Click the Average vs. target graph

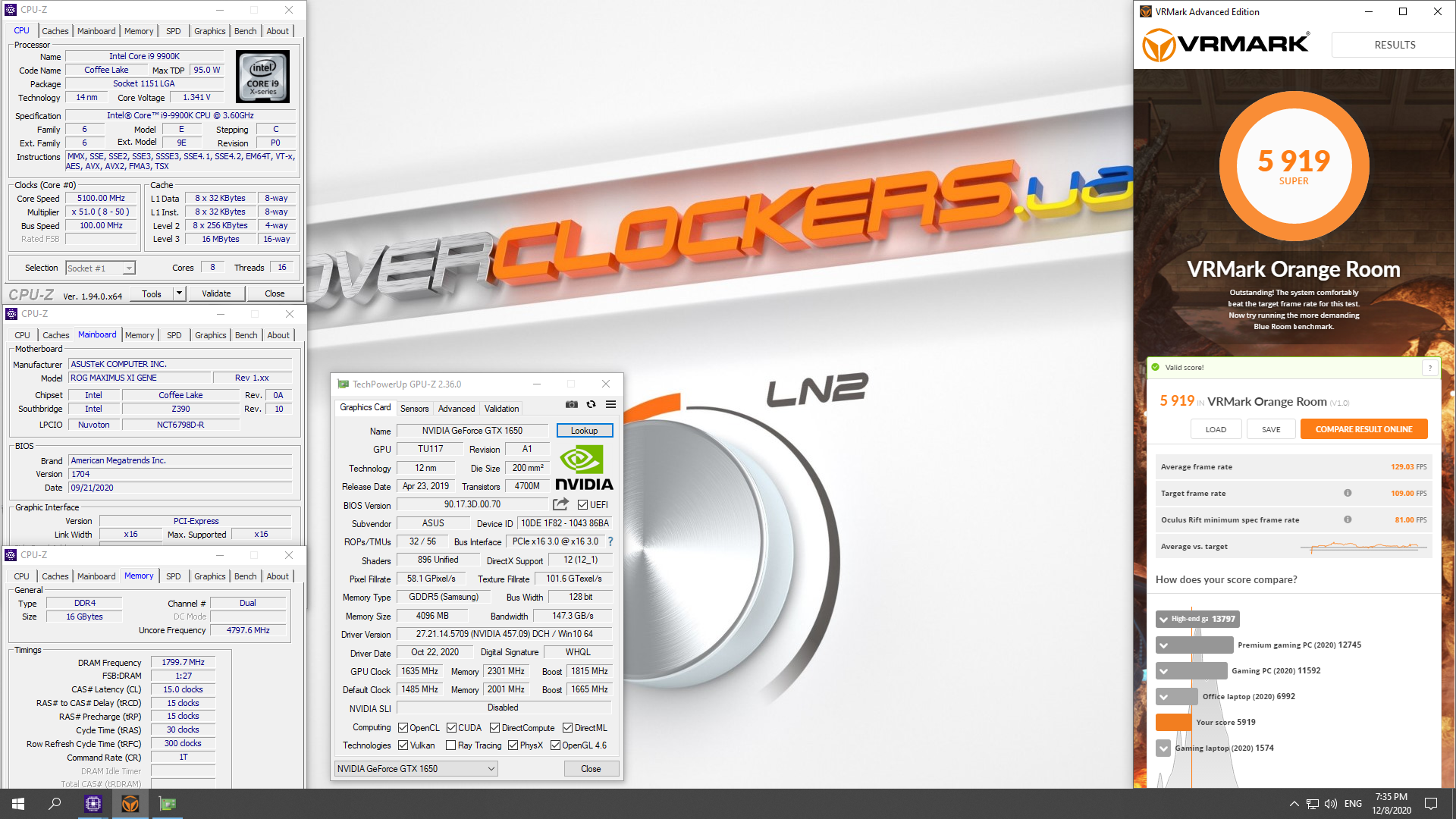[1365, 546]
